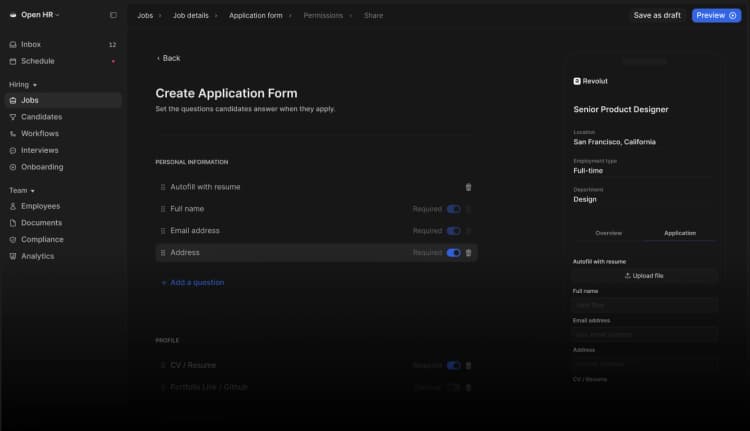Click the Address preview input field

pos(644,364)
